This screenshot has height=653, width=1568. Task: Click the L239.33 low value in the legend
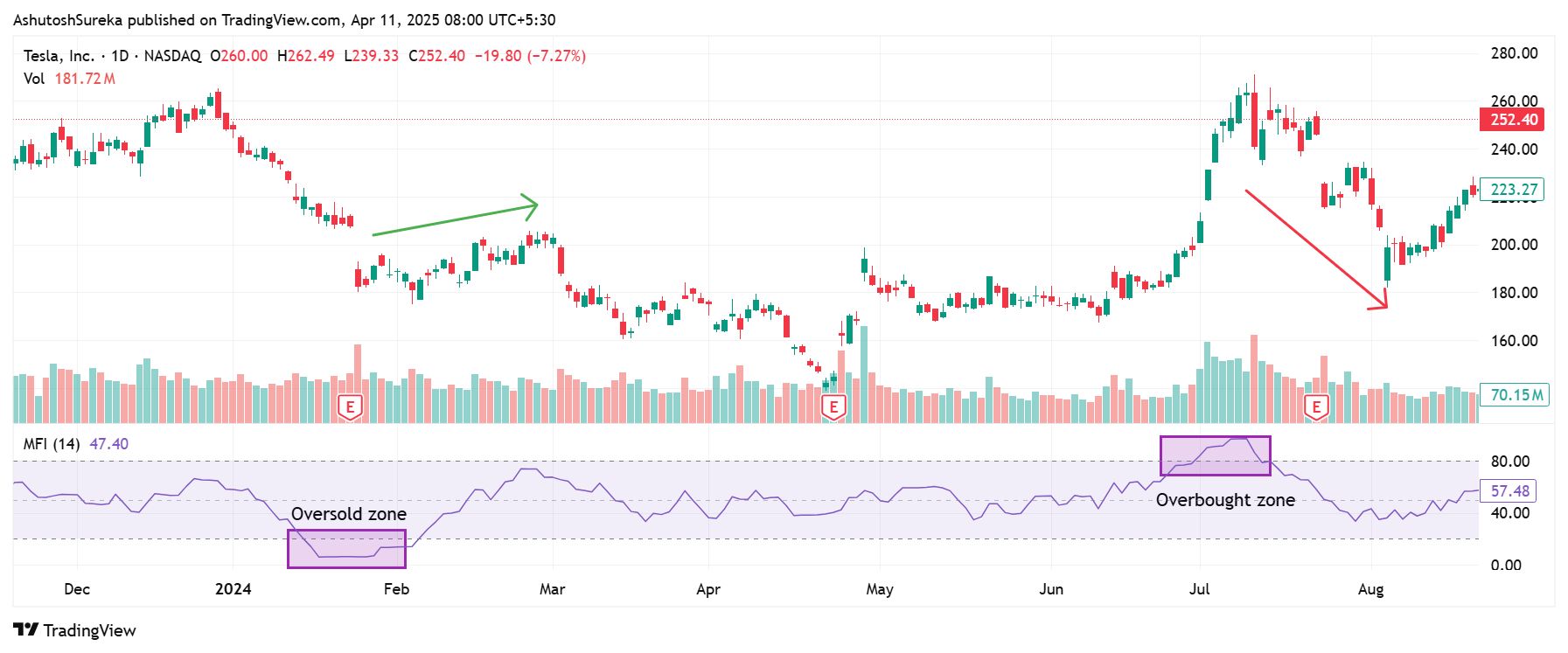point(372,56)
